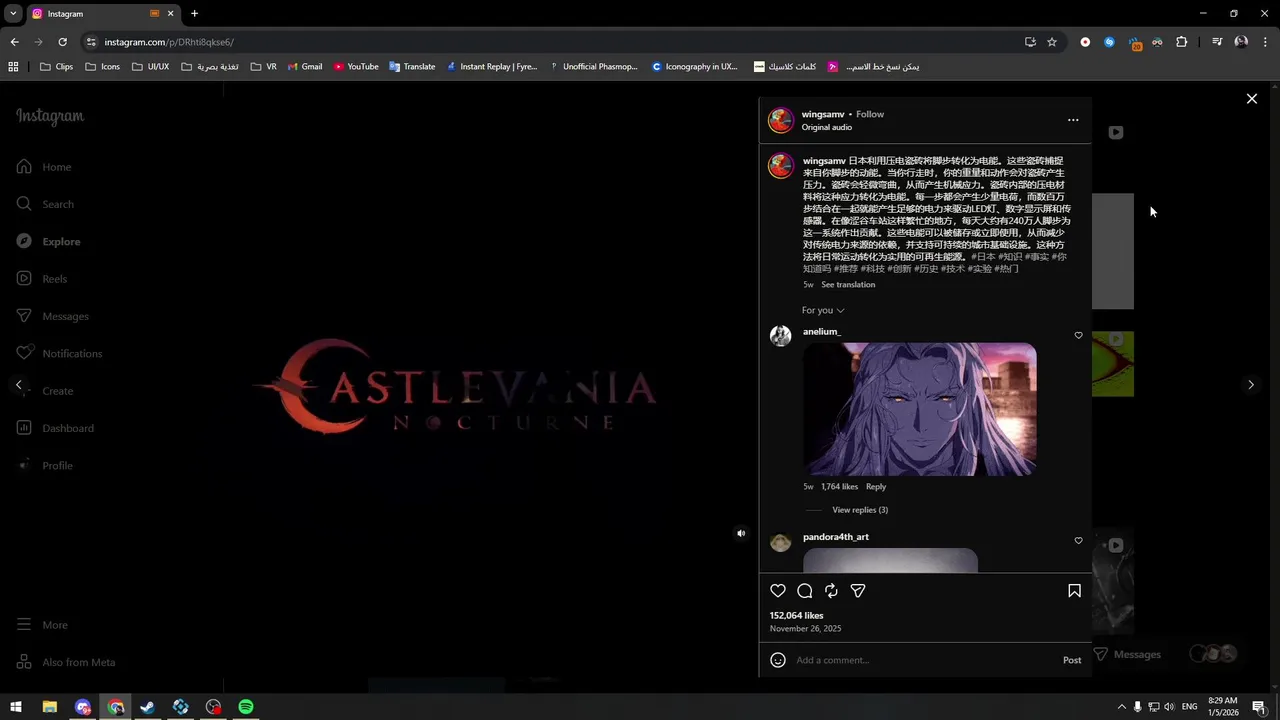Follow wingsamv
The image size is (1280, 720).
(x=870, y=114)
